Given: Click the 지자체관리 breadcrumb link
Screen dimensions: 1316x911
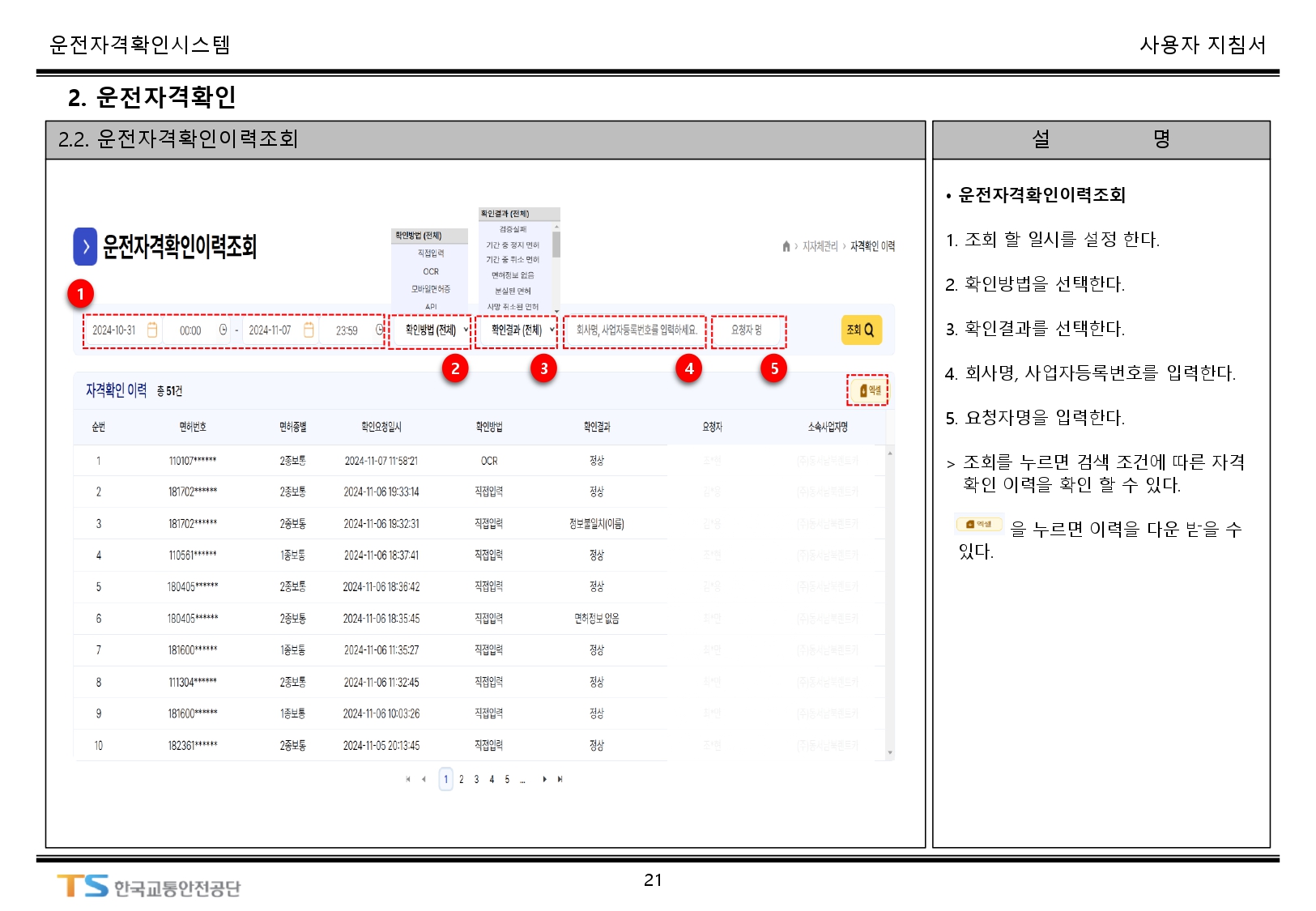Looking at the screenshot, I should click(820, 246).
